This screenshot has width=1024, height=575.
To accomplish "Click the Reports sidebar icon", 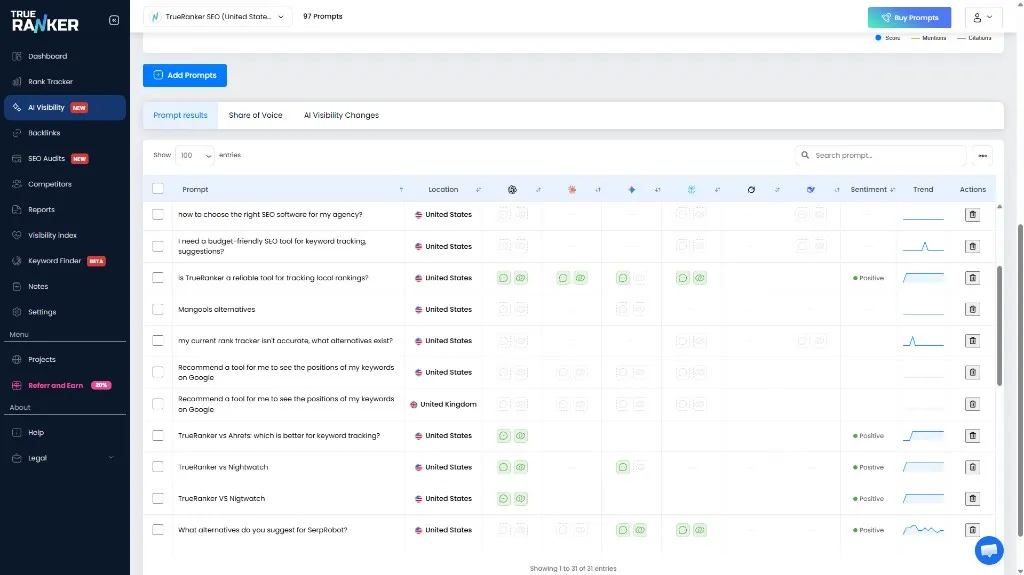I will click(x=17, y=210).
